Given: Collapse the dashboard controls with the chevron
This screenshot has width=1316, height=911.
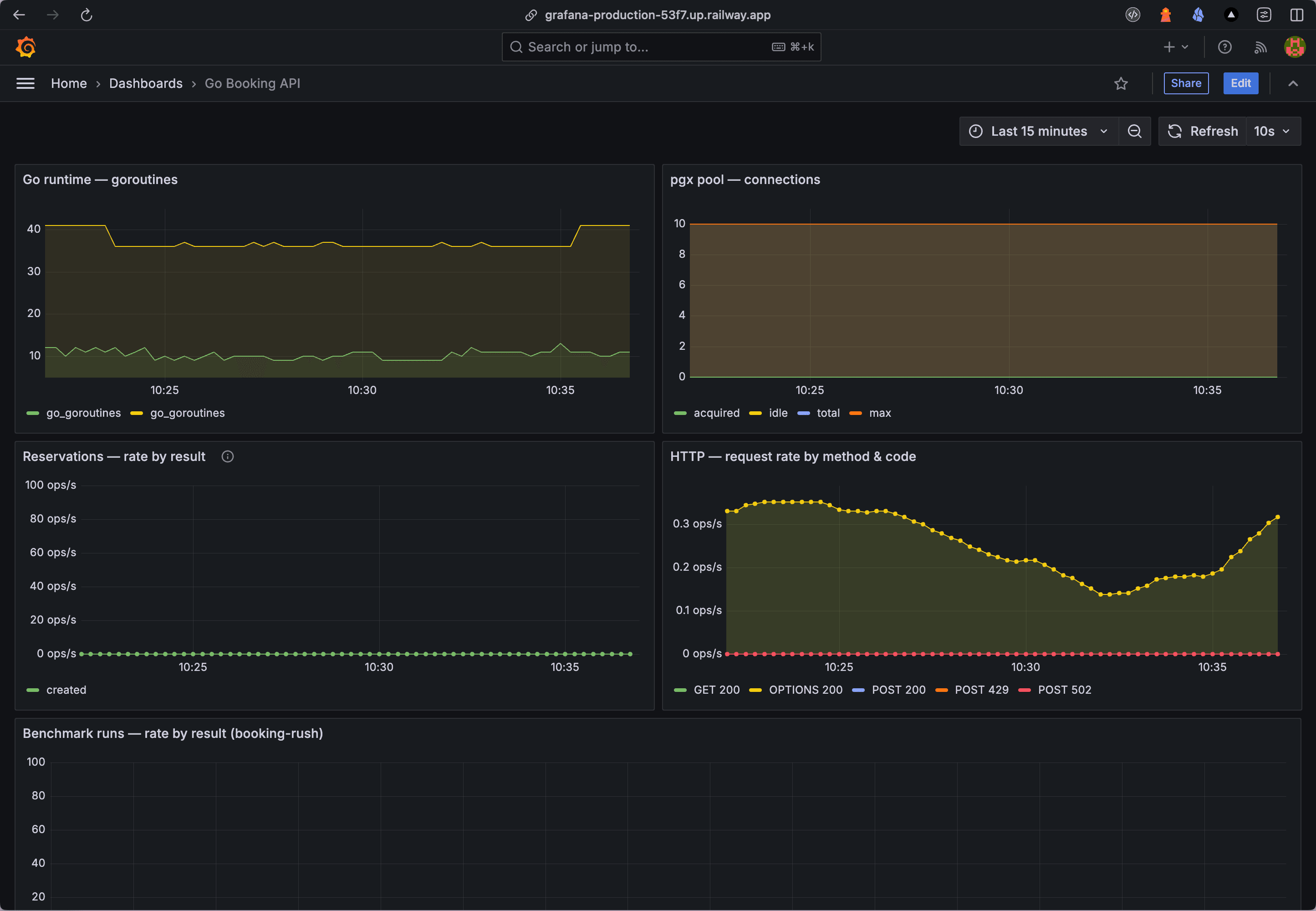Looking at the screenshot, I should pos(1293,83).
